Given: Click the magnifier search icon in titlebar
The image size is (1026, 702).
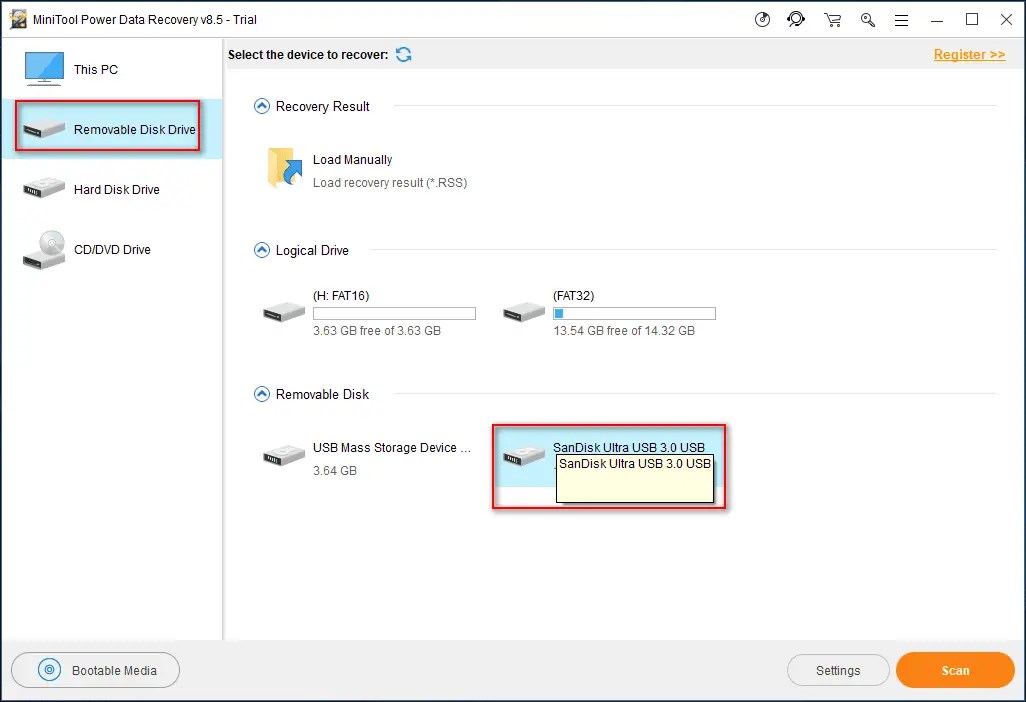Looking at the screenshot, I should (x=868, y=19).
